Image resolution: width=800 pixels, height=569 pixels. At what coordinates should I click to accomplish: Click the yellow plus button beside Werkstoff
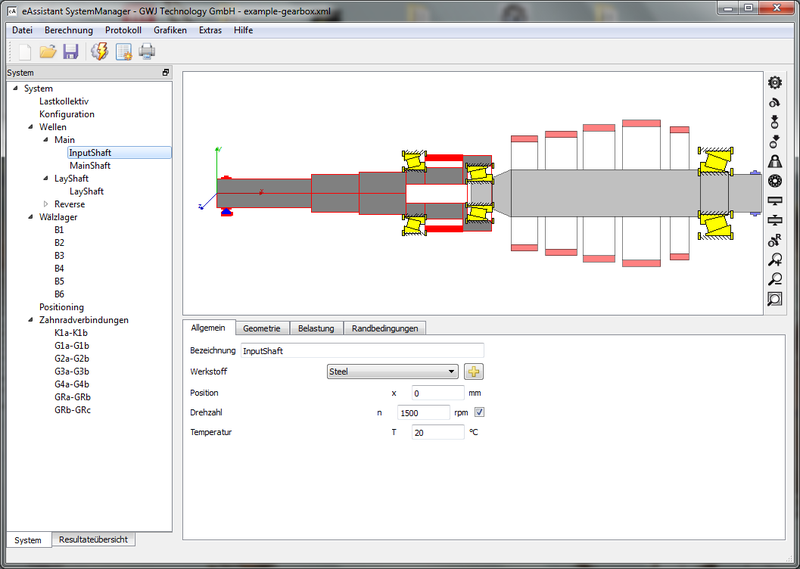tap(473, 371)
